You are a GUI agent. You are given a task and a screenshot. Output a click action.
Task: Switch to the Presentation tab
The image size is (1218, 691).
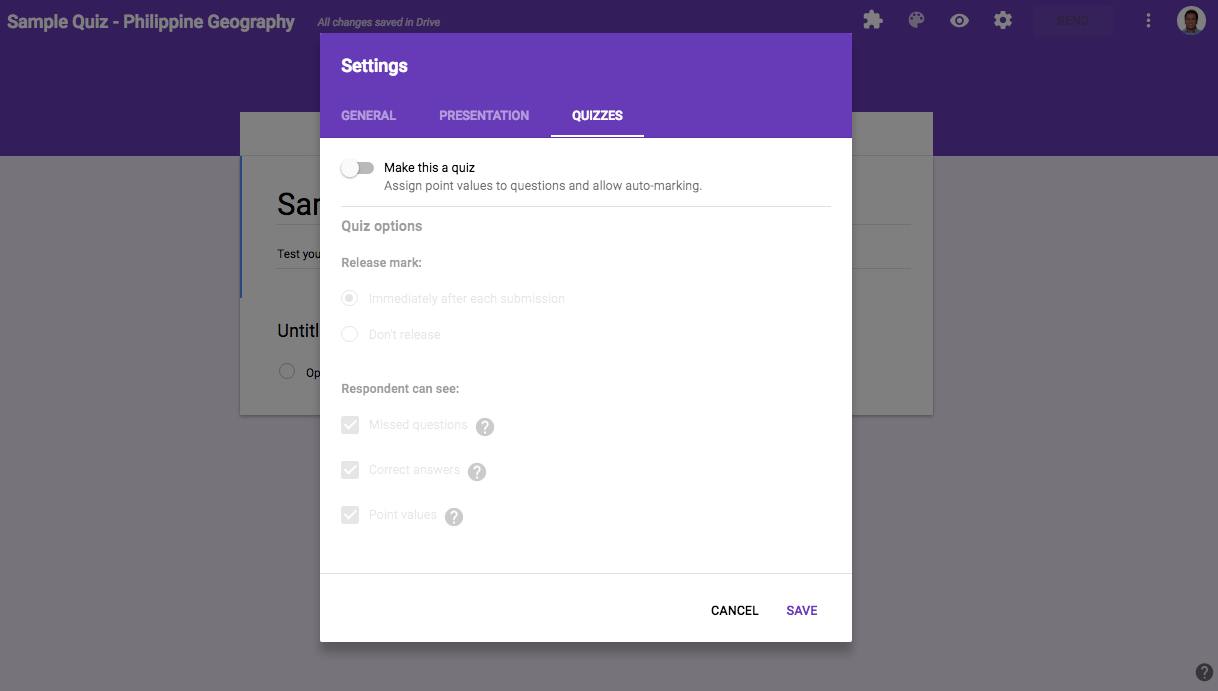(x=484, y=116)
